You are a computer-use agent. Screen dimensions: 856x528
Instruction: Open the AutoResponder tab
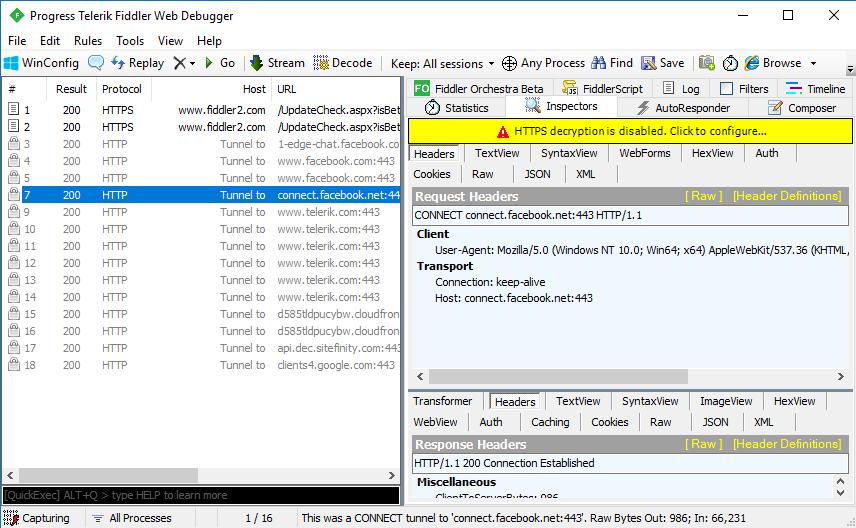(x=683, y=108)
